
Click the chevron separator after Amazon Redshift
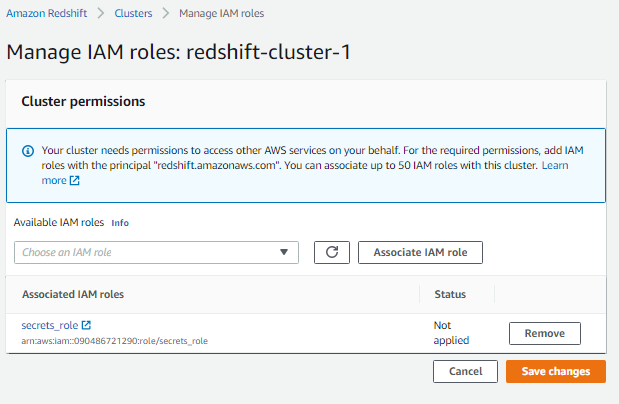coord(101,13)
